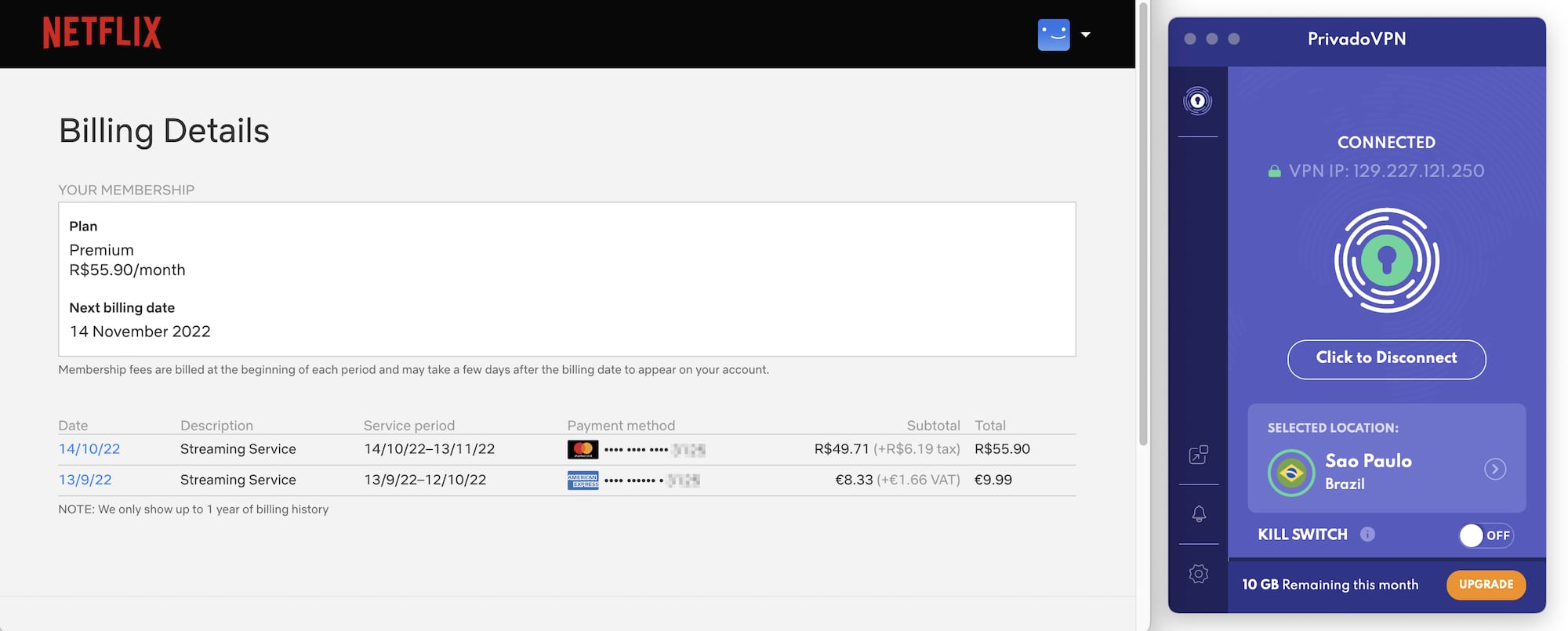Click the orange Upgrade button

click(1485, 585)
